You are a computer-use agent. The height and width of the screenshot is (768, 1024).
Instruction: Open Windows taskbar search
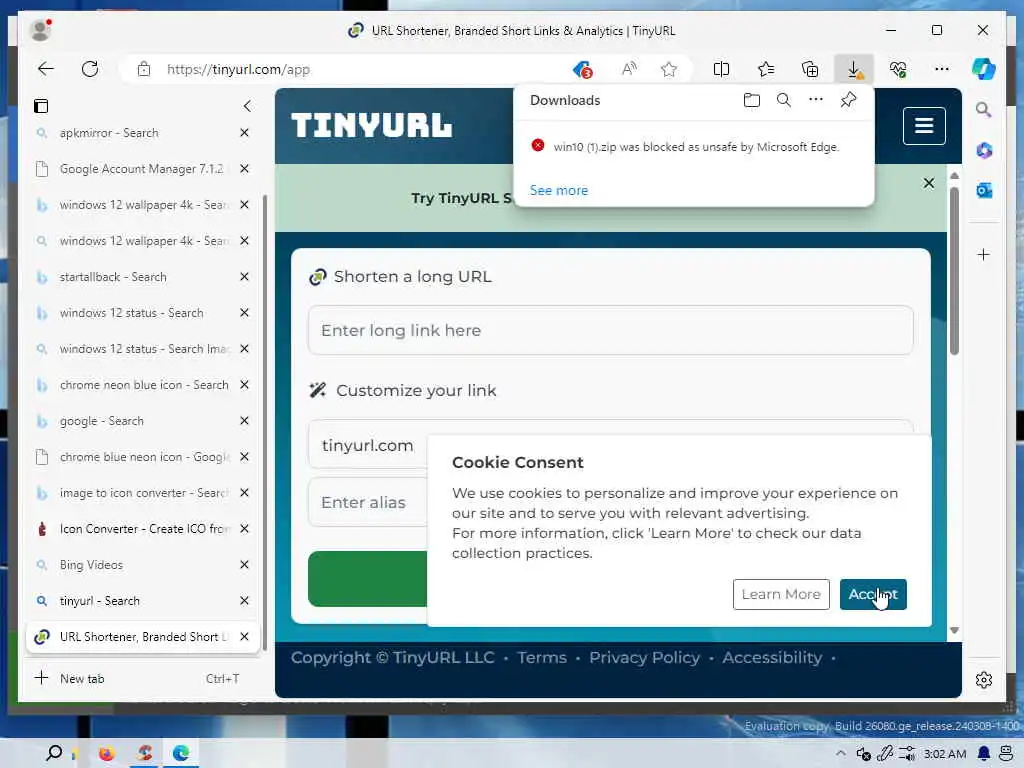click(54, 753)
